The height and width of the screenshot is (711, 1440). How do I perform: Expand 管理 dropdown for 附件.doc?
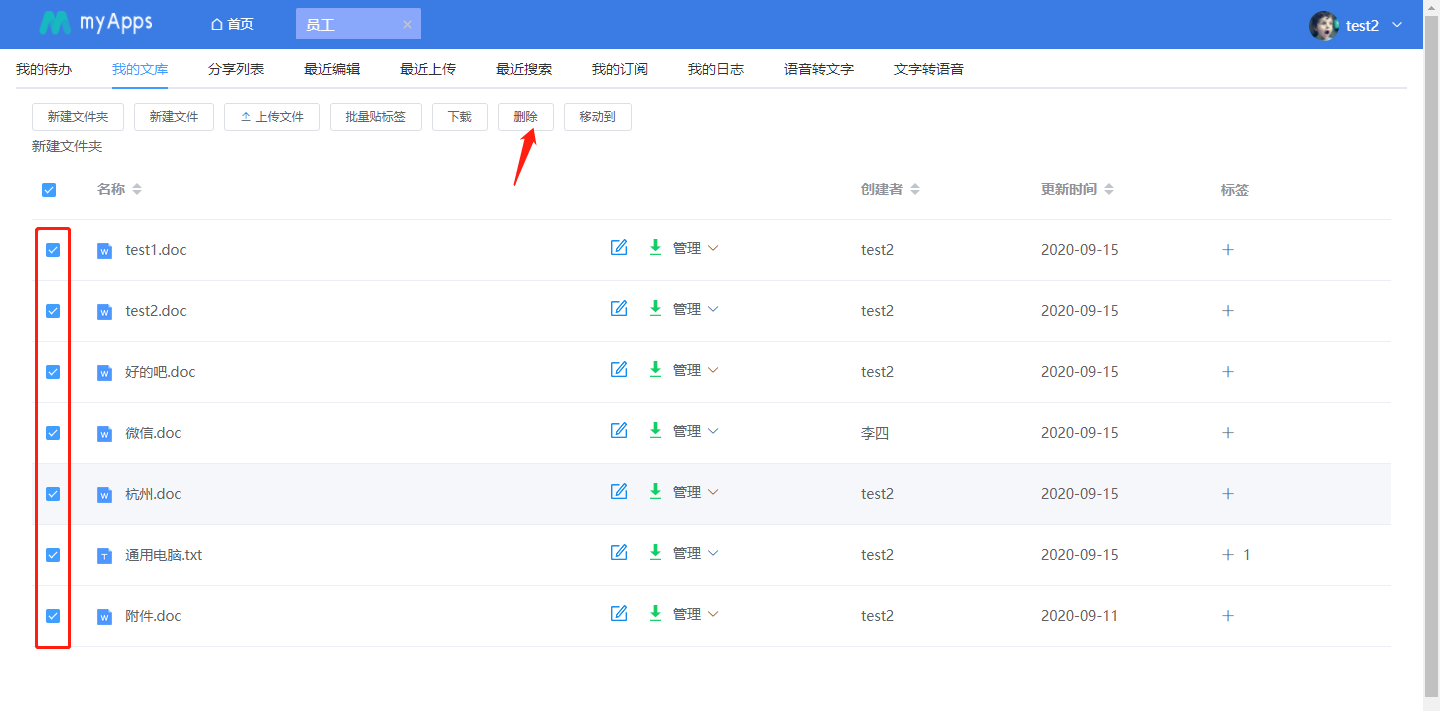pos(695,615)
